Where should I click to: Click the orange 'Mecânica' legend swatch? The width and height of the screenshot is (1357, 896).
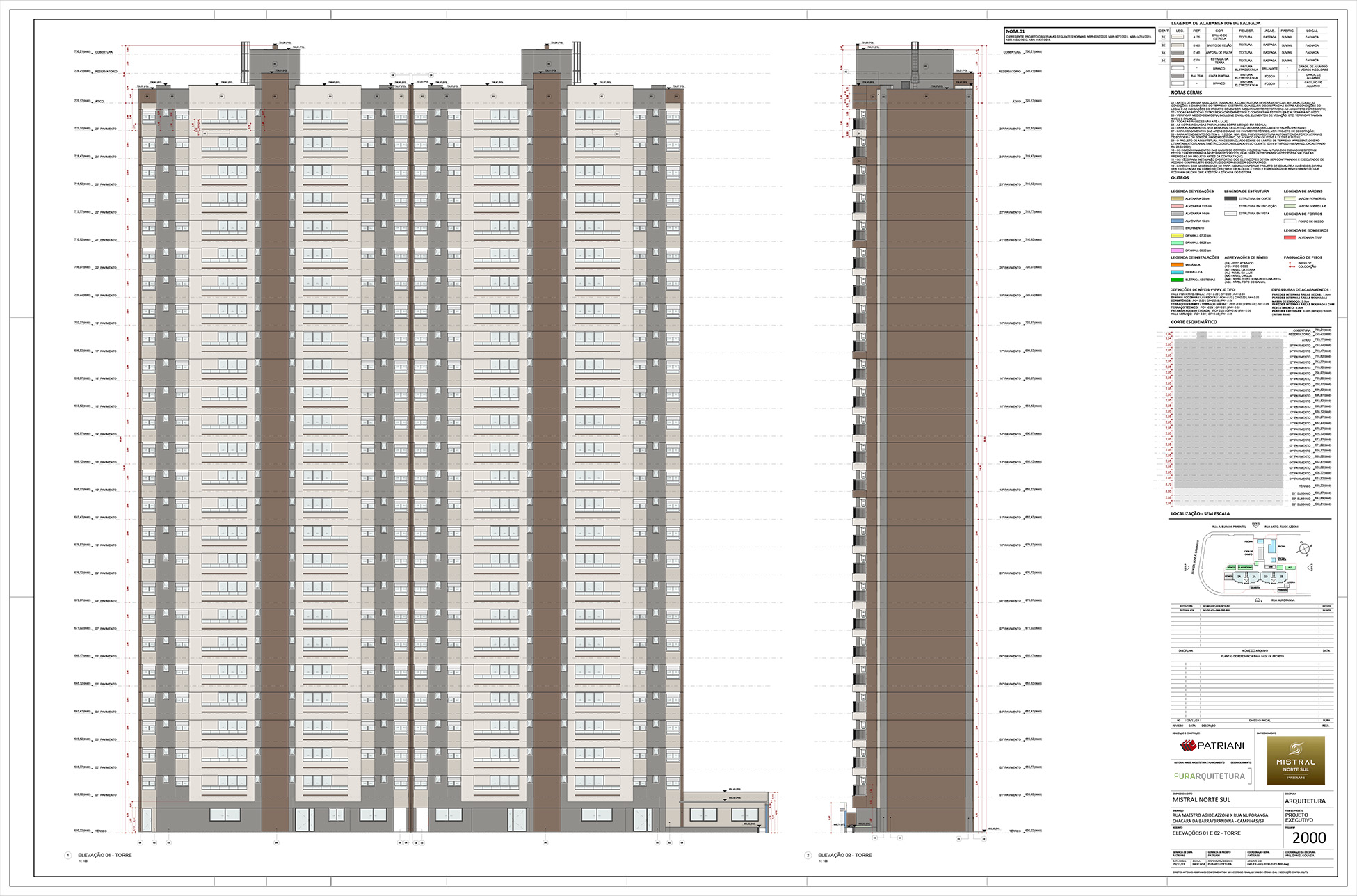pos(1177,265)
